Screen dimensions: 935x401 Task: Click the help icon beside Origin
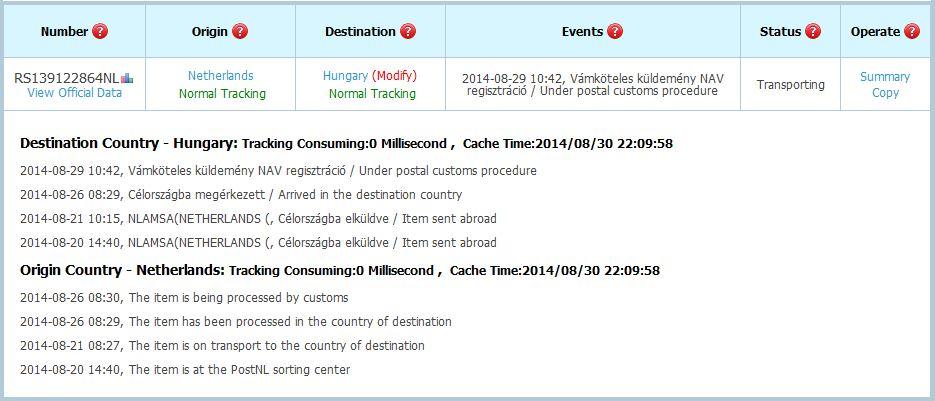tap(240, 31)
